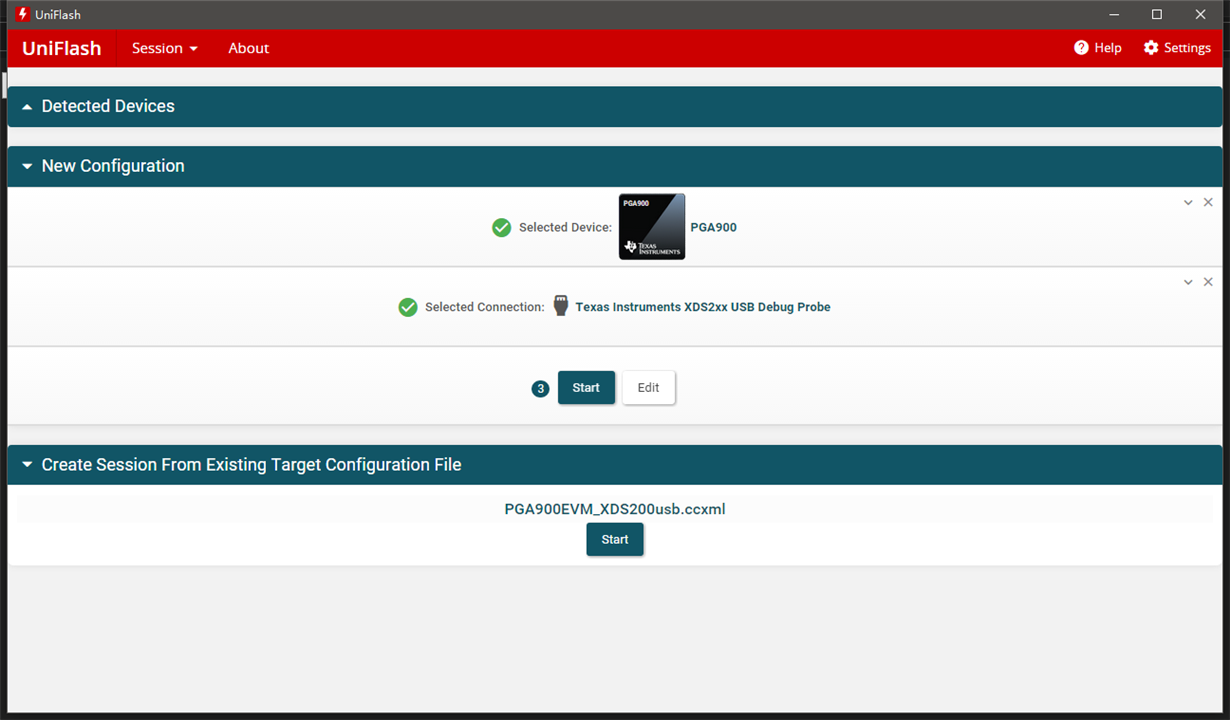
Task: Start the new configuration session
Action: tap(586, 388)
